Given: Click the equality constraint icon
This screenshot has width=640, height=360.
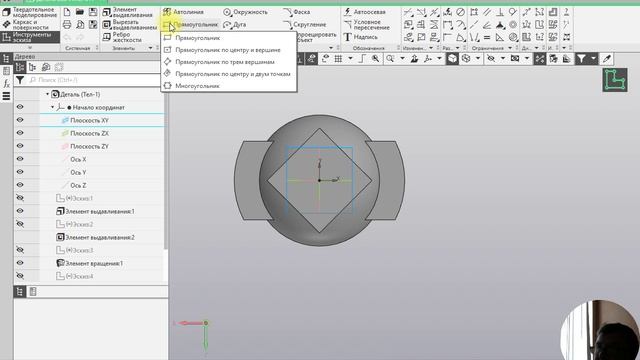Looking at the screenshot, I should pyautogui.click(x=487, y=38).
